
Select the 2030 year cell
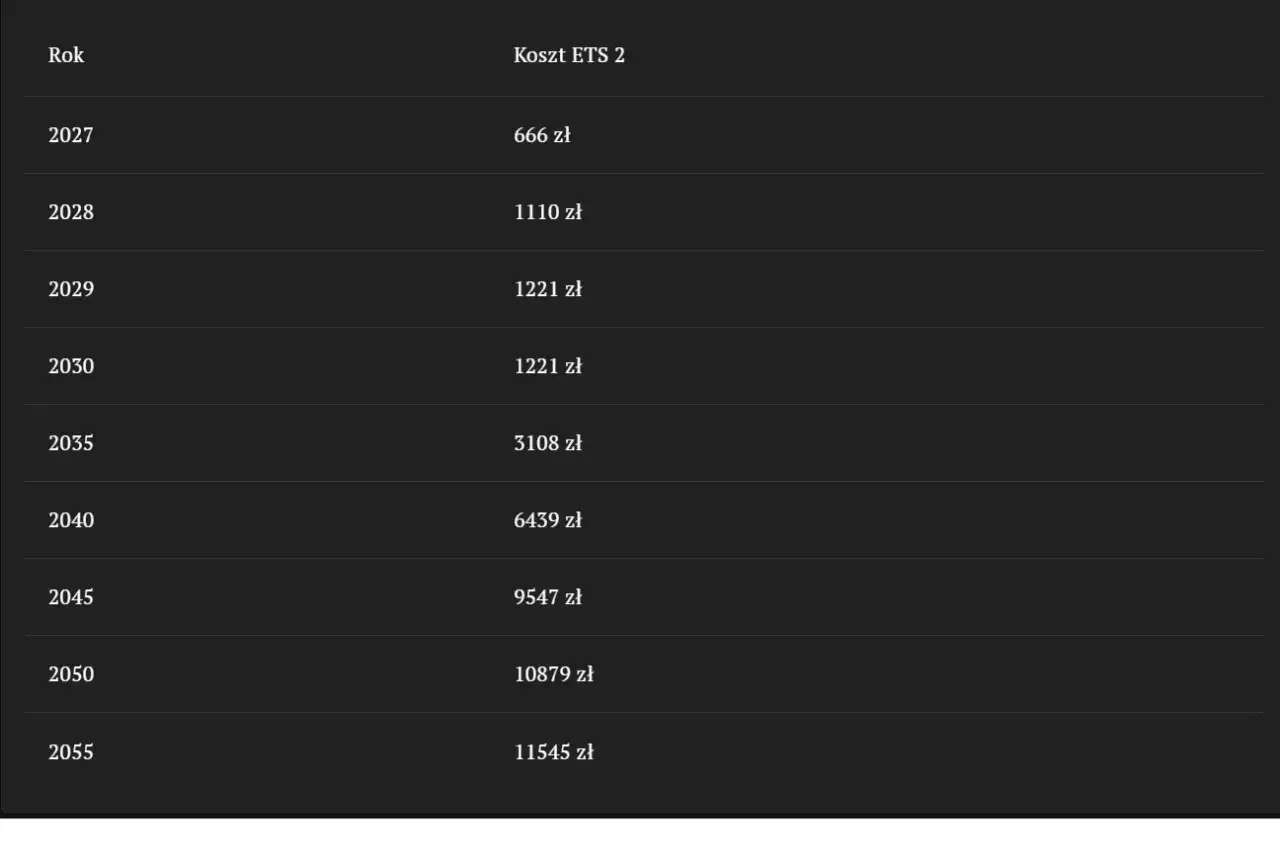tap(71, 366)
